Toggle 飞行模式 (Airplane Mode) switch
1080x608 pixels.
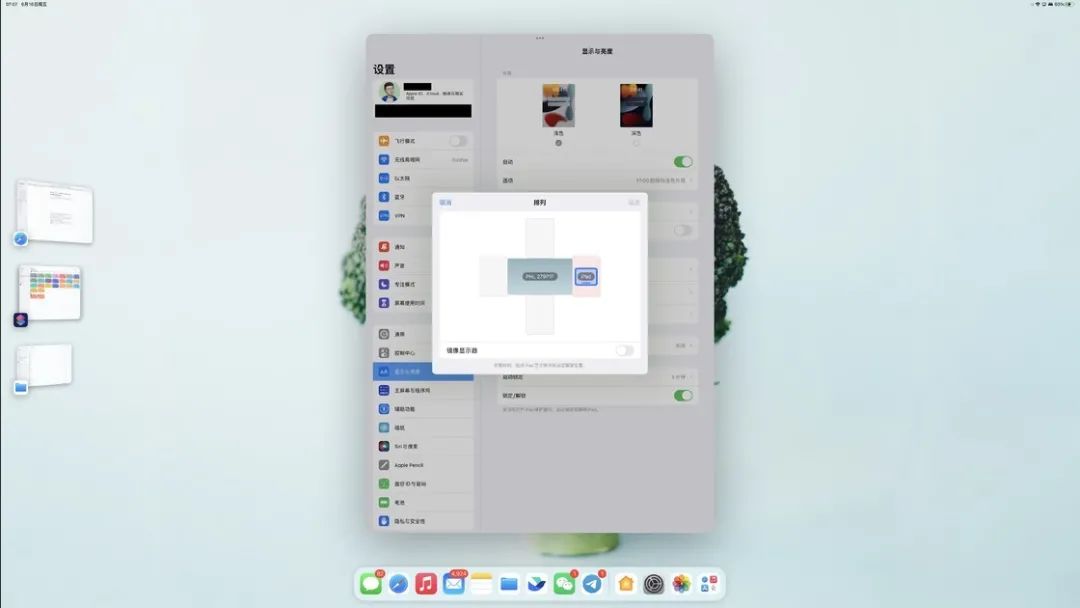(458, 140)
